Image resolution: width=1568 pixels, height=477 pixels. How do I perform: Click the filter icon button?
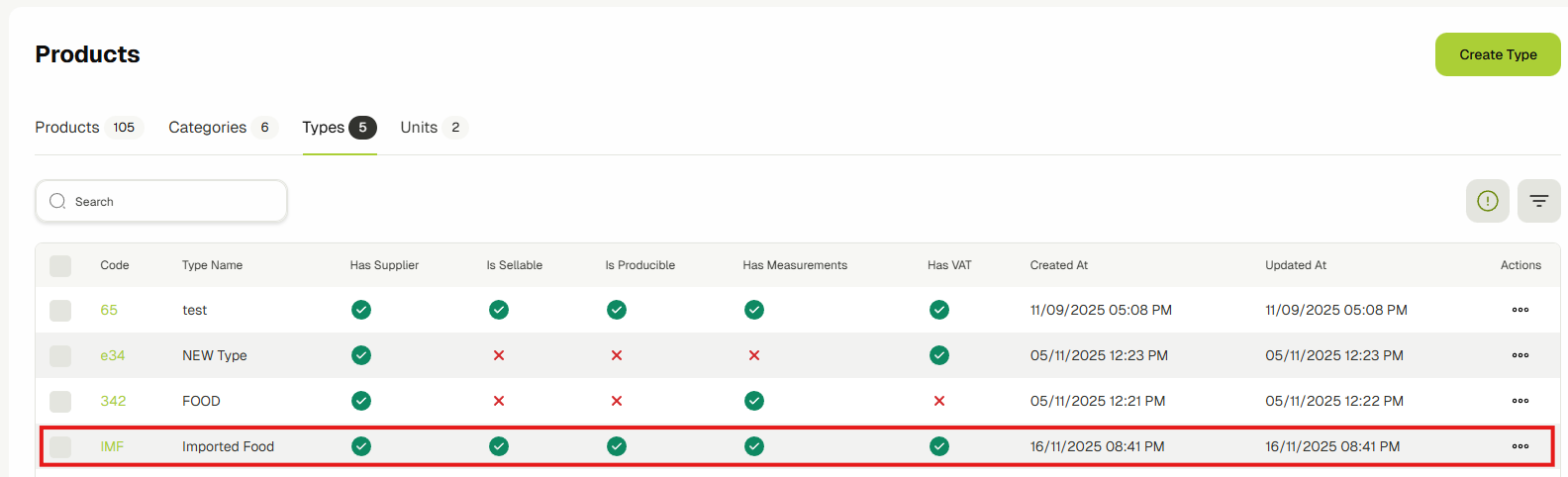click(1538, 201)
